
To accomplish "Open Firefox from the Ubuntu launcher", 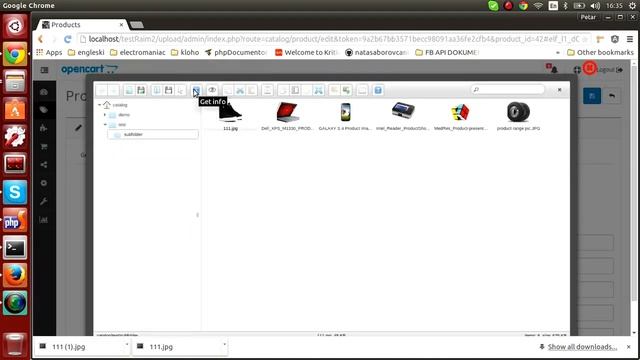I will pos(15,275).
